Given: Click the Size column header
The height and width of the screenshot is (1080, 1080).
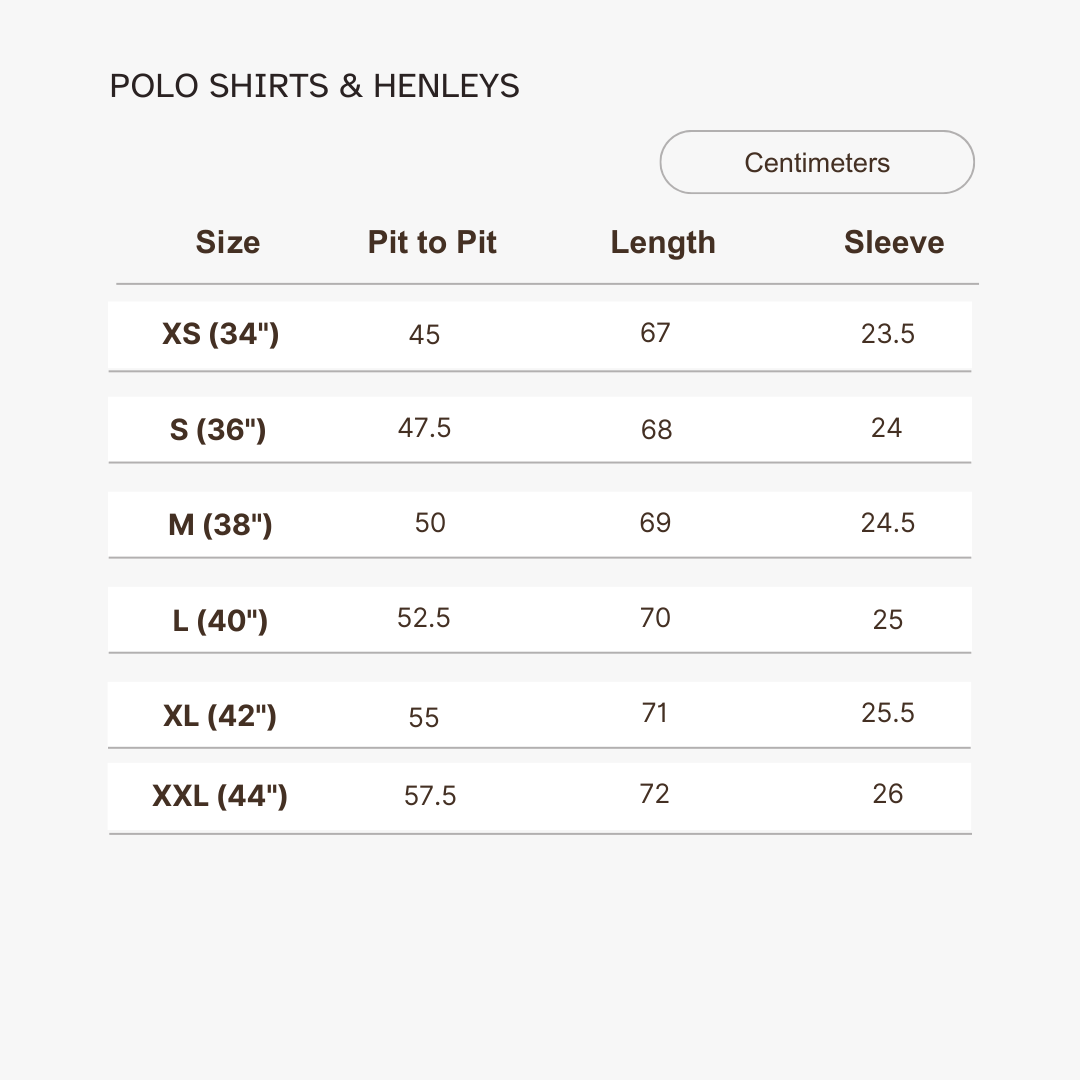Looking at the screenshot, I should coord(227,242).
